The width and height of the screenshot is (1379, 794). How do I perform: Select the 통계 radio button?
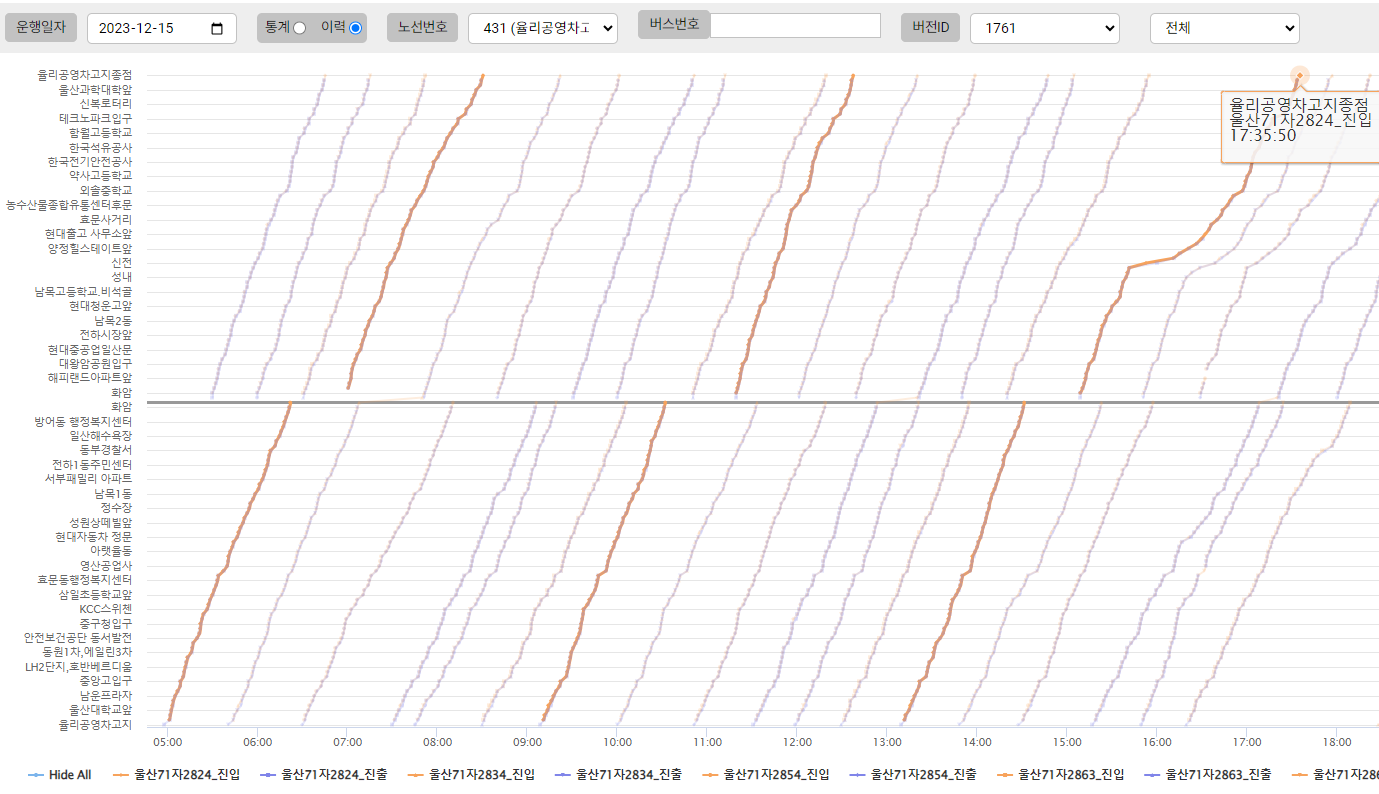point(299,28)
